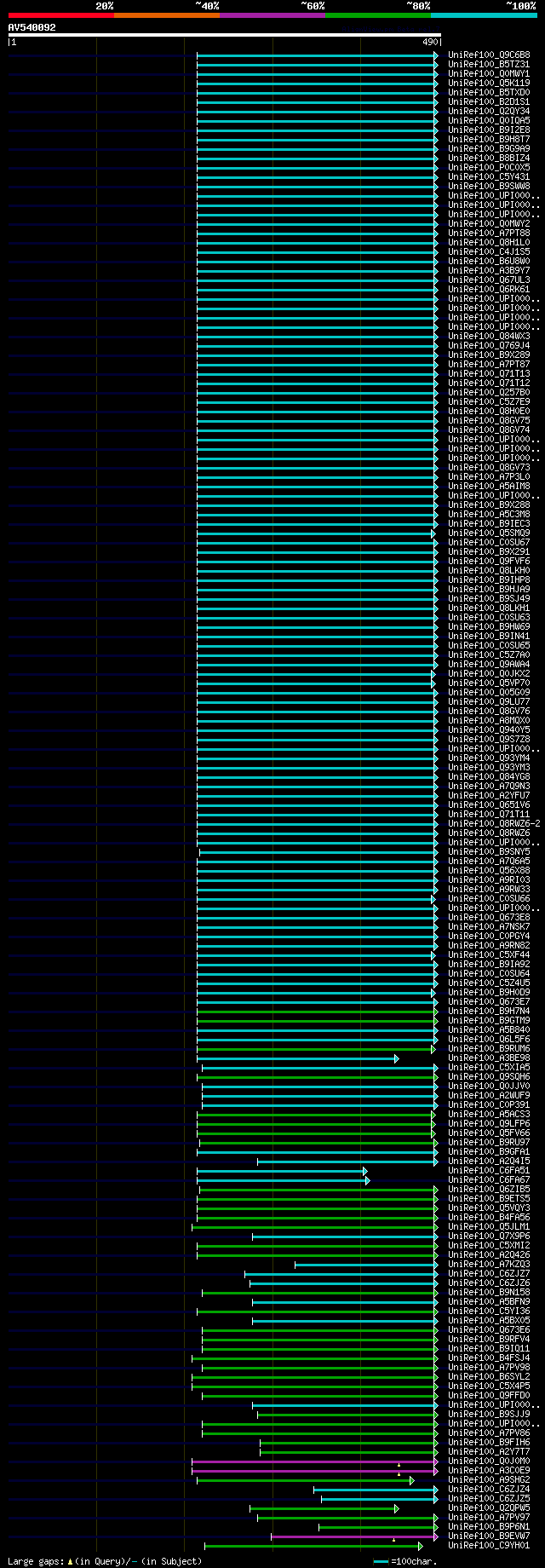Click the 490 query end position label
Viewport: 545px width, 1568px height.
430,42
